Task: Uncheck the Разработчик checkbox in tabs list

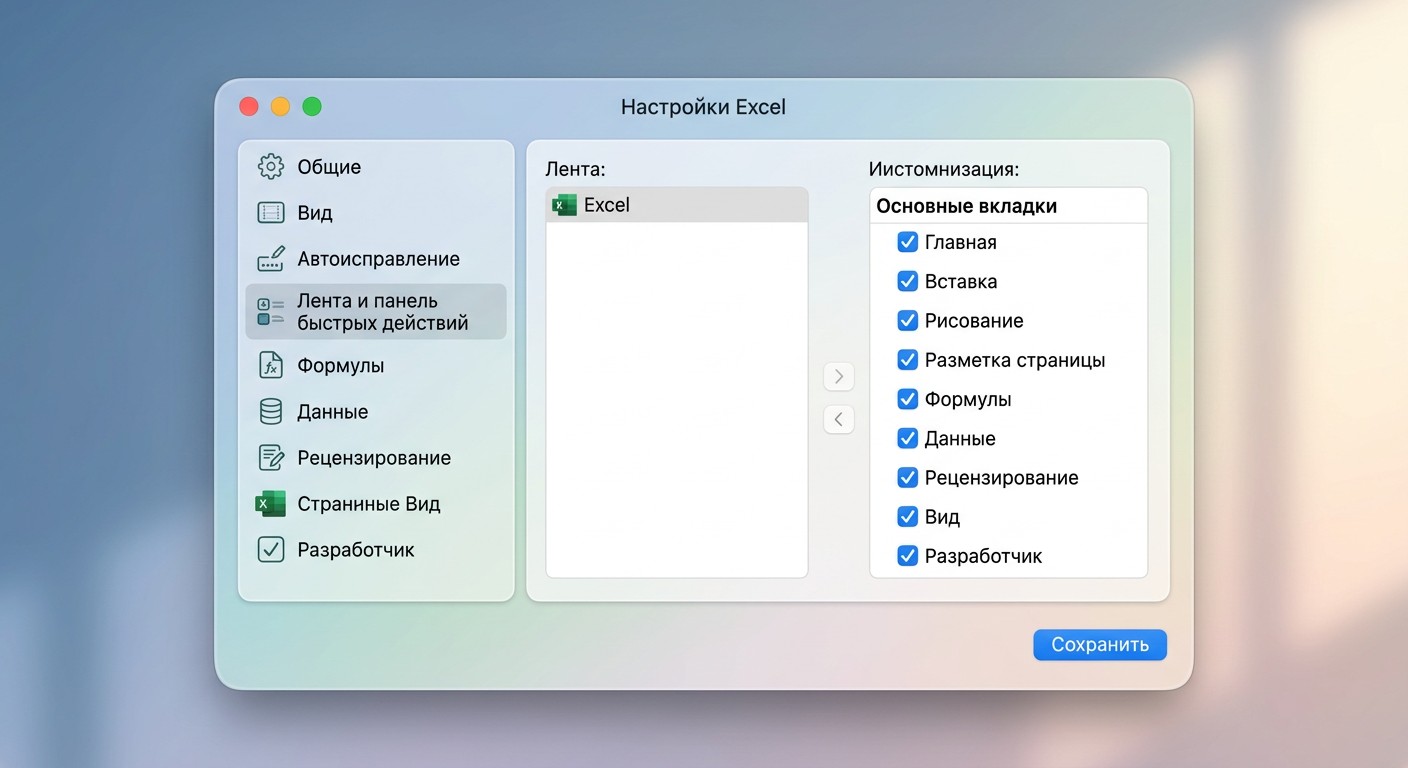Action: tap(908, 555)
